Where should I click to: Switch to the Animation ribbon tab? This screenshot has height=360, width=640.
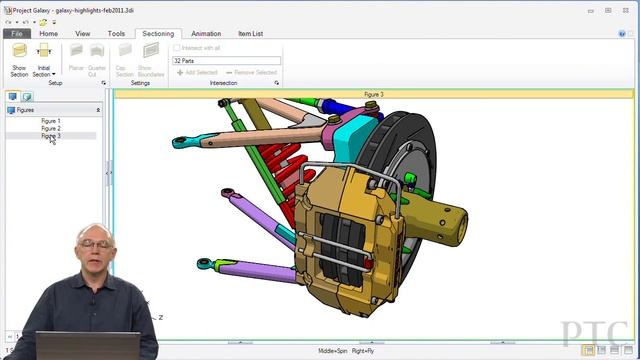point(206,33)
